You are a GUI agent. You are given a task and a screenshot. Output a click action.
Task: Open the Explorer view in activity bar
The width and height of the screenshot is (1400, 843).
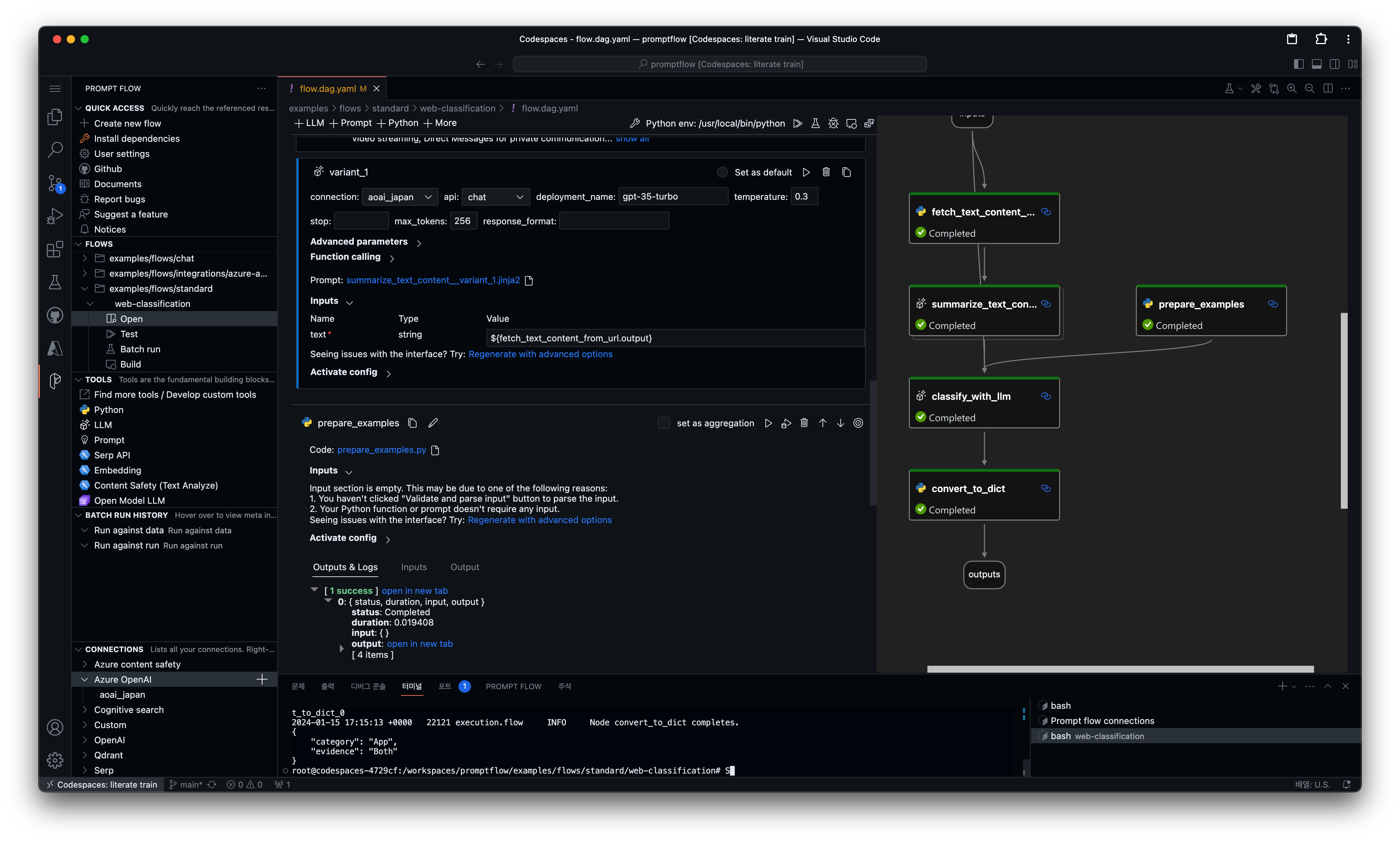[x=55, y=118]
